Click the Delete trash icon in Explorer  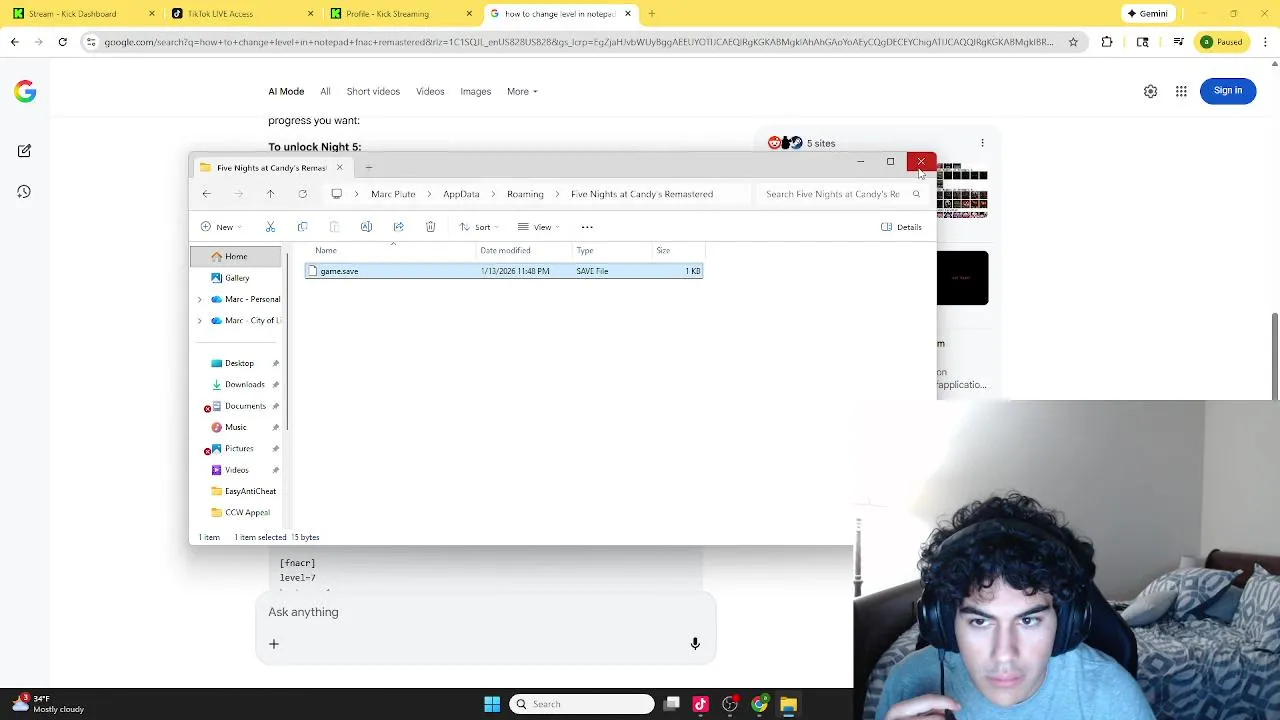click(430, 227)
